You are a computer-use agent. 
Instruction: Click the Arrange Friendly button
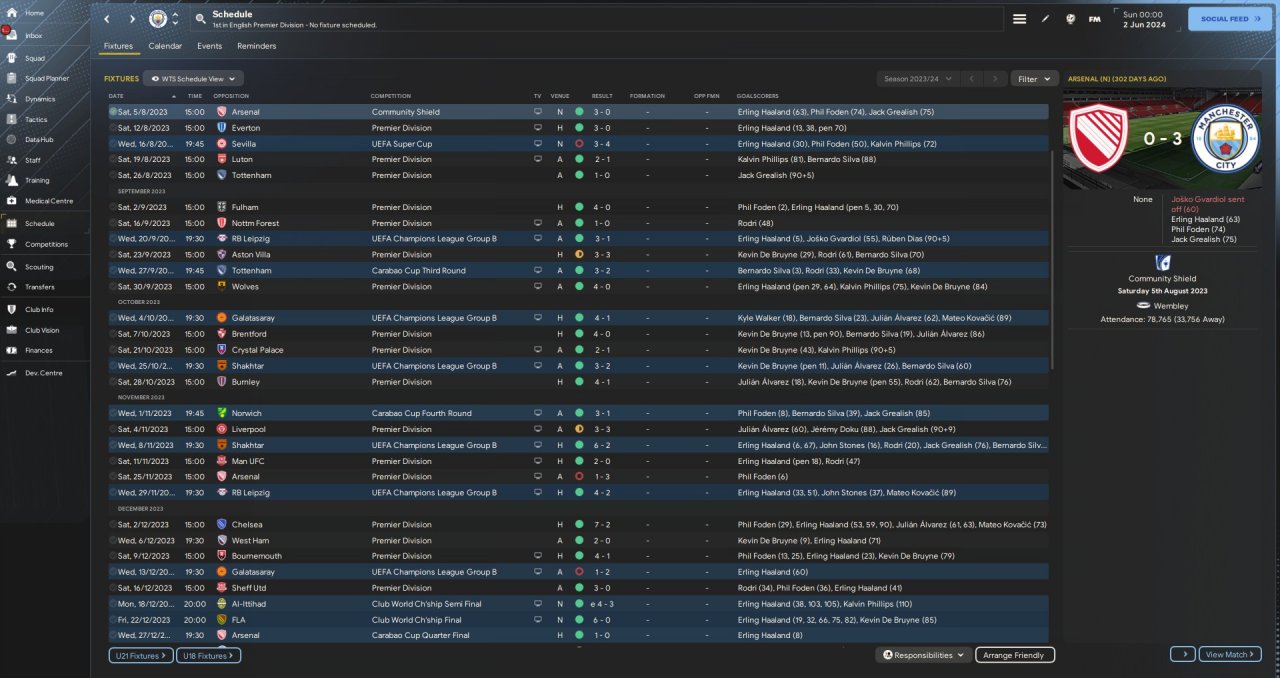click(1014, 655)
